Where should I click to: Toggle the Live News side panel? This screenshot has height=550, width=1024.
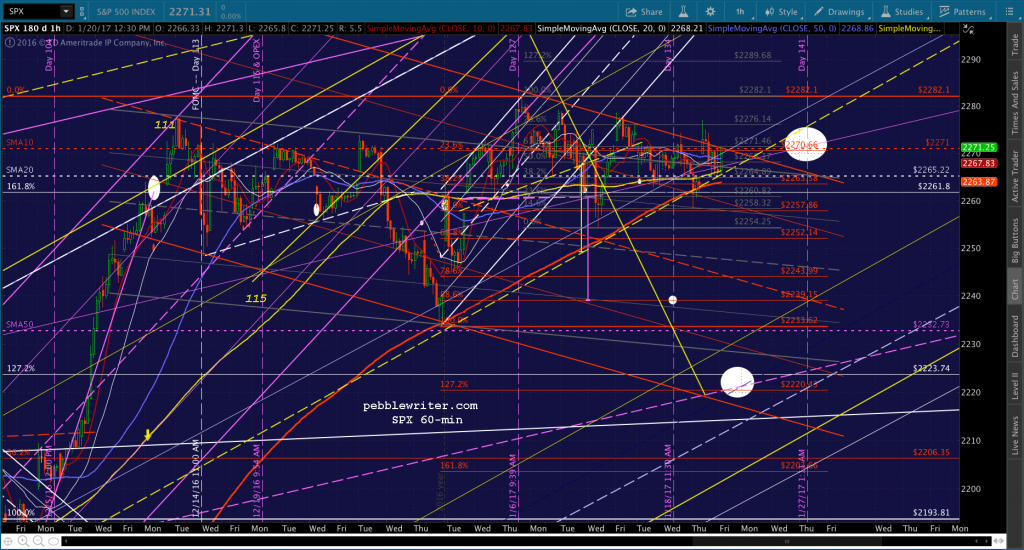coord(1015,435)
